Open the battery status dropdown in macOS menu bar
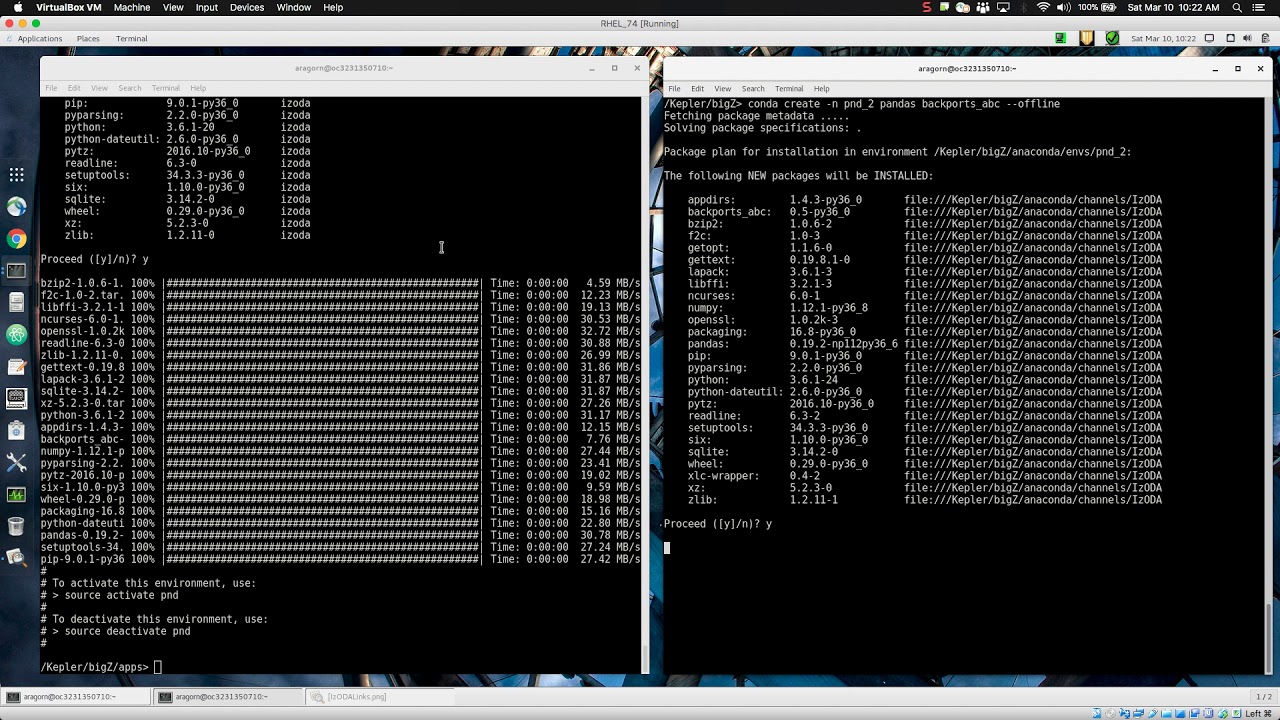The height and width of the screenshot is (720, 1280). (1106, 7)
